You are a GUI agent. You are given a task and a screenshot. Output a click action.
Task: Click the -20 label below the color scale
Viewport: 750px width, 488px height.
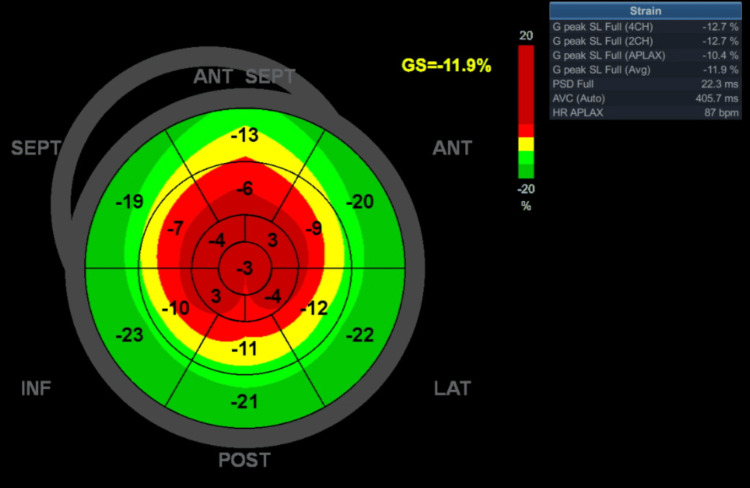pyautogui.click(x=526, y=189)
